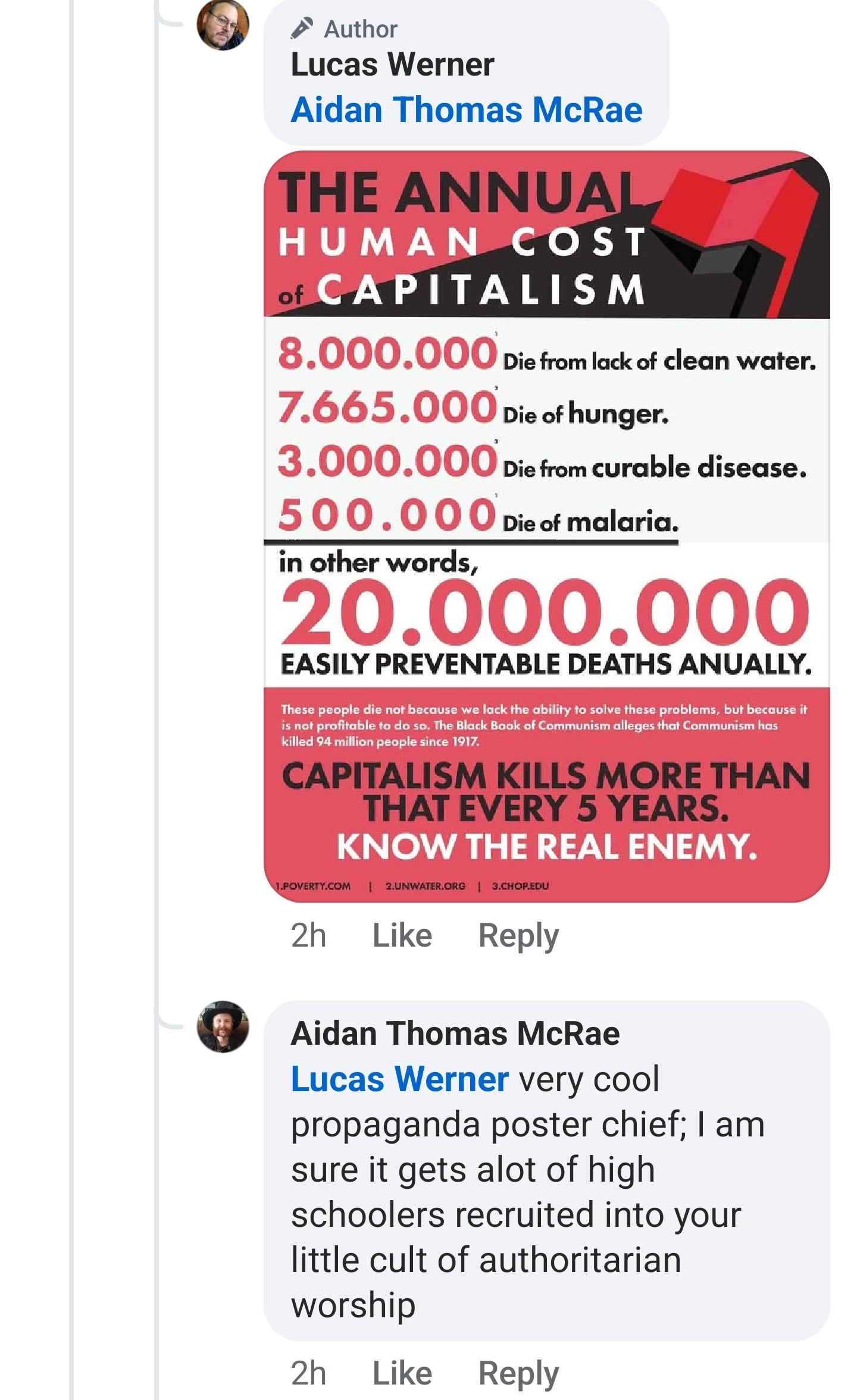857x1400 pixels.
Task: Reply to the propaganda poster comment
Action: 518,1373
